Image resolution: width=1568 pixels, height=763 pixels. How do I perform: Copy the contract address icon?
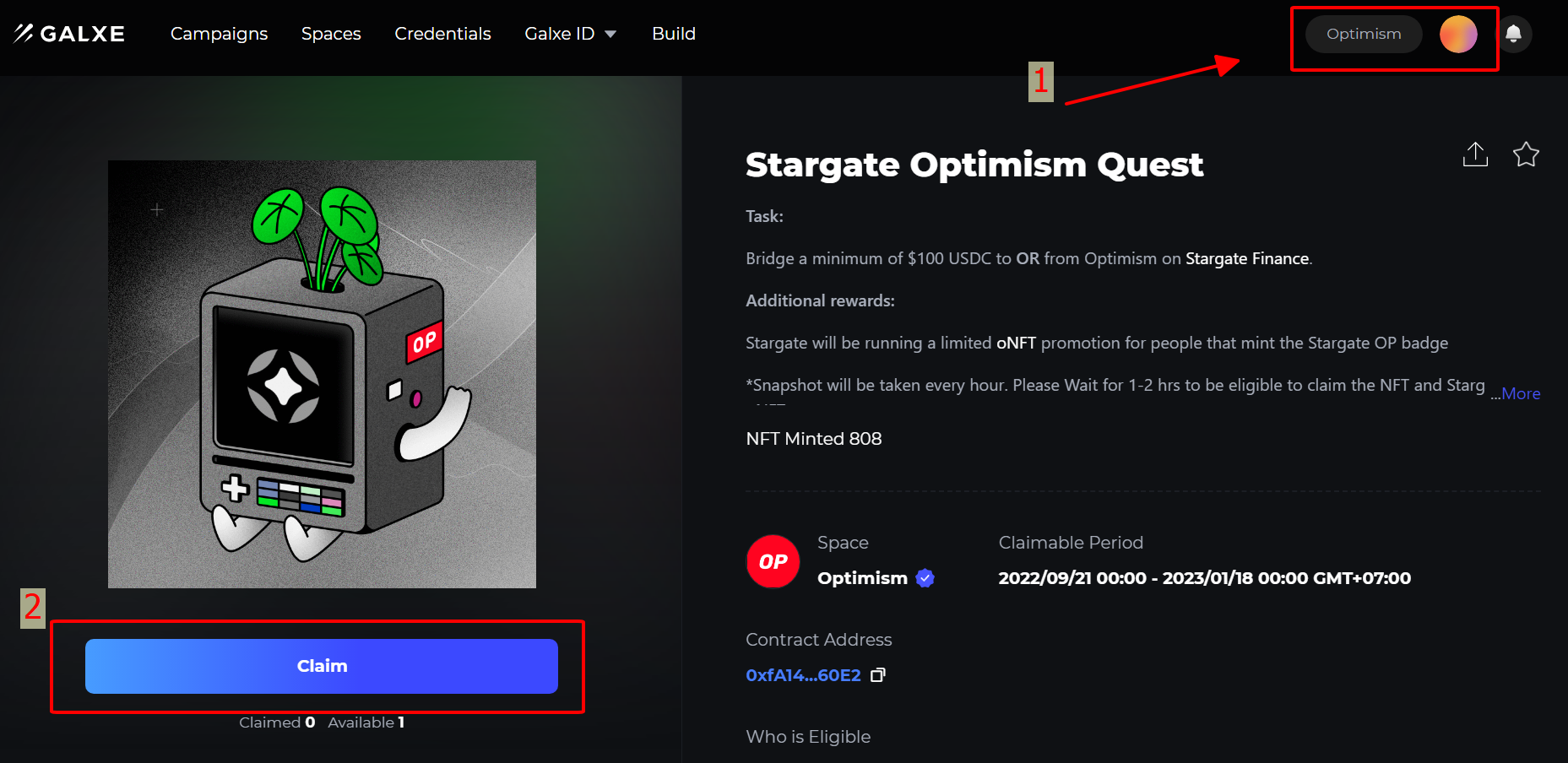[878, 675]
